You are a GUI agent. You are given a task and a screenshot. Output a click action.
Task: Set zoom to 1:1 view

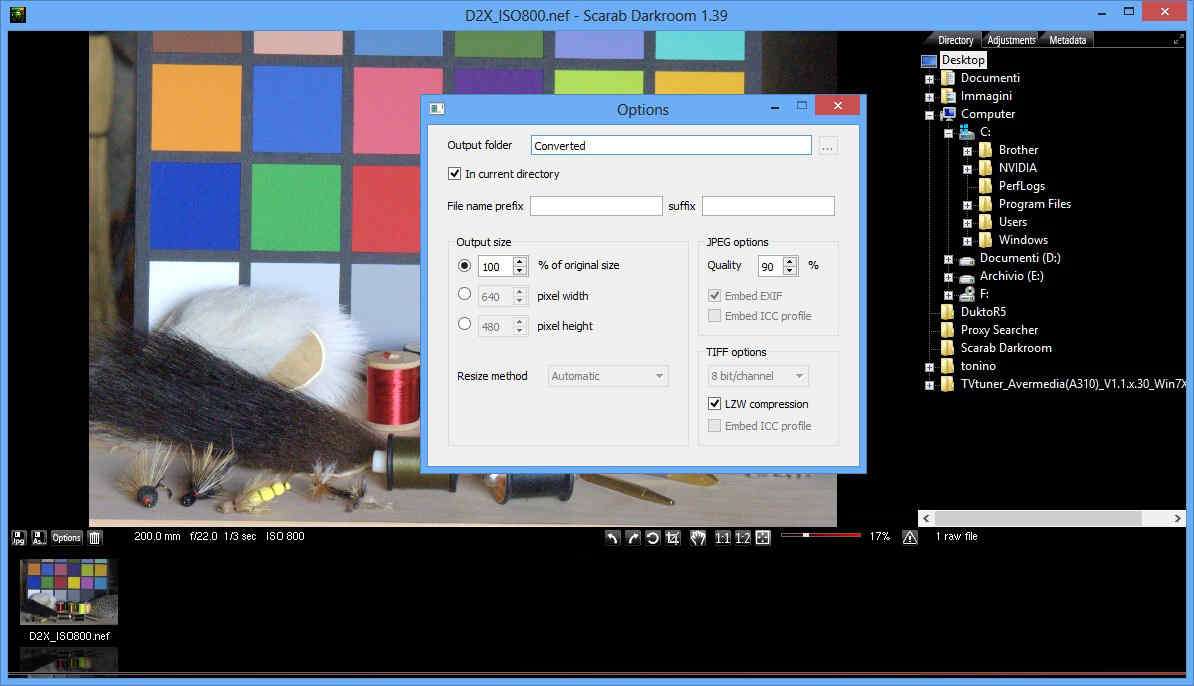point(723,538)
